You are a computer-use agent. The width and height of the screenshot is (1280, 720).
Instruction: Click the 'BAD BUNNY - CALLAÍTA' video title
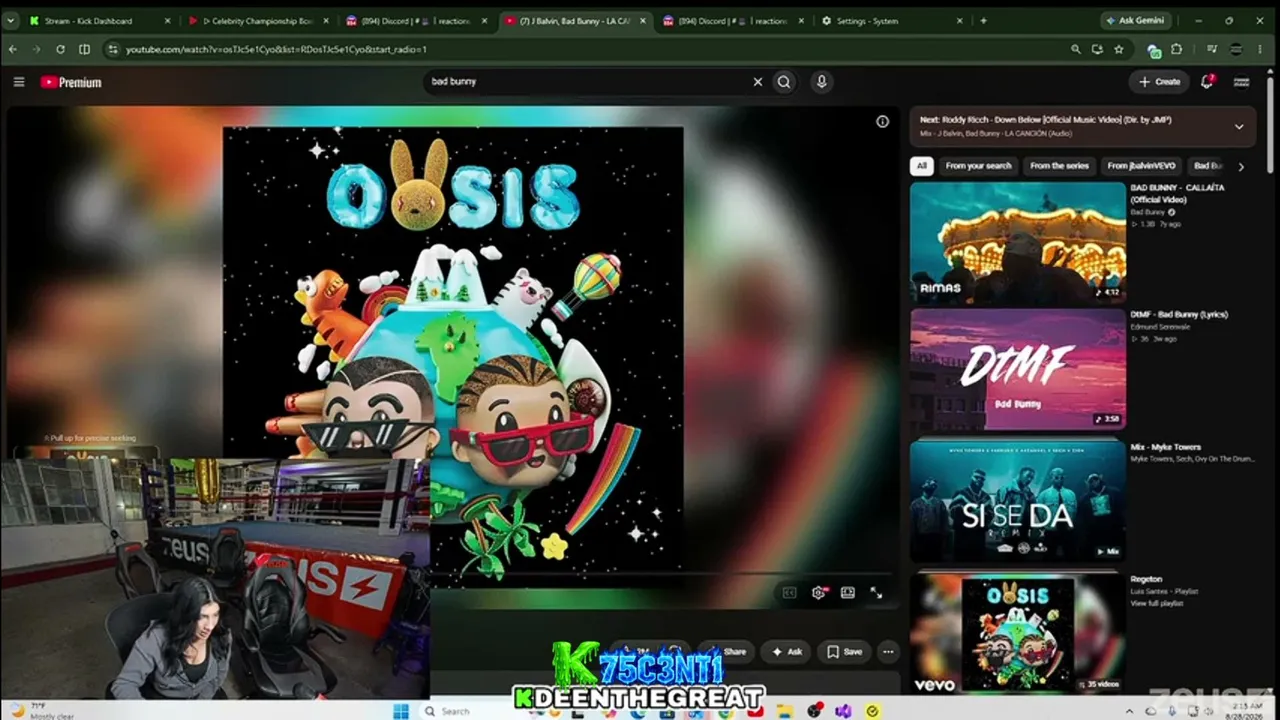[1177, 193]
